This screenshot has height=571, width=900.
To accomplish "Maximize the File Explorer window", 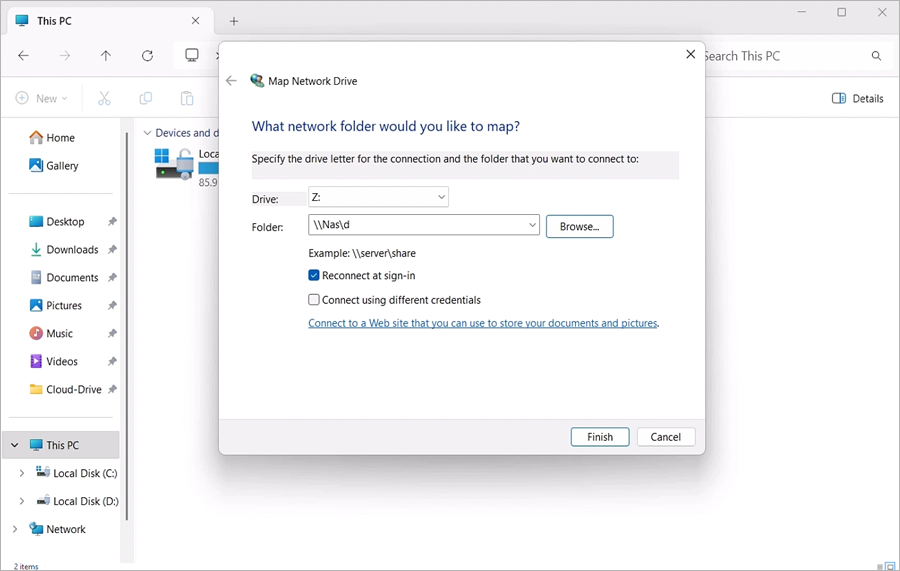I will (841, 12).
